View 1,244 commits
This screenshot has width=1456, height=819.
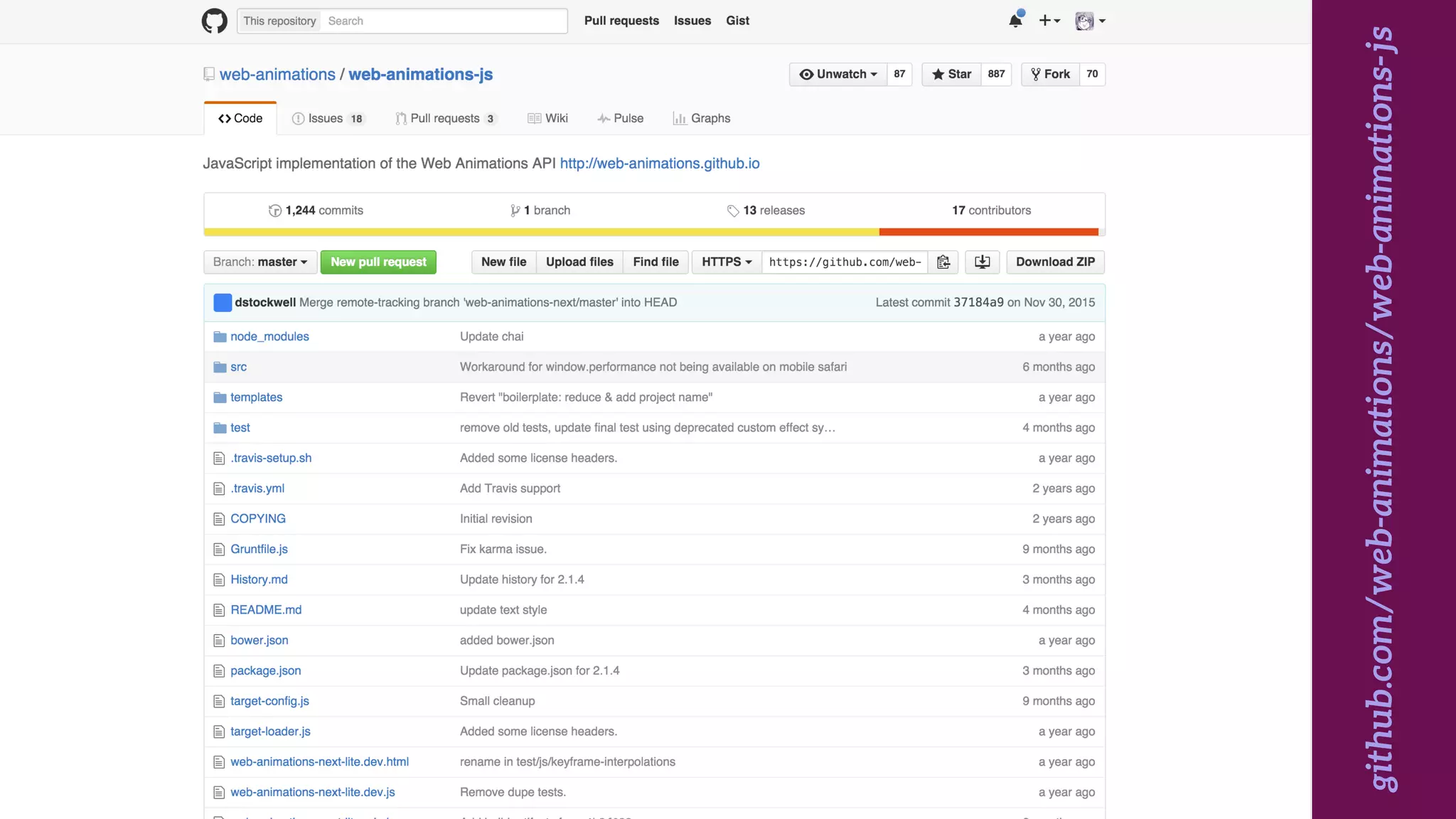point(316,210)
